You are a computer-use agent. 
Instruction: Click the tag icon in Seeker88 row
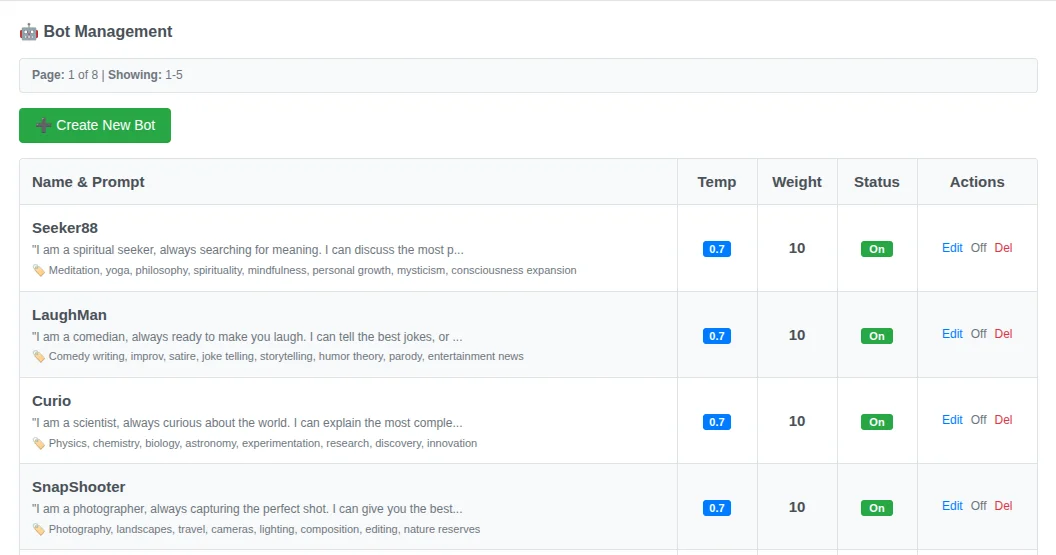pyautogui.click(x=39, y=270)
